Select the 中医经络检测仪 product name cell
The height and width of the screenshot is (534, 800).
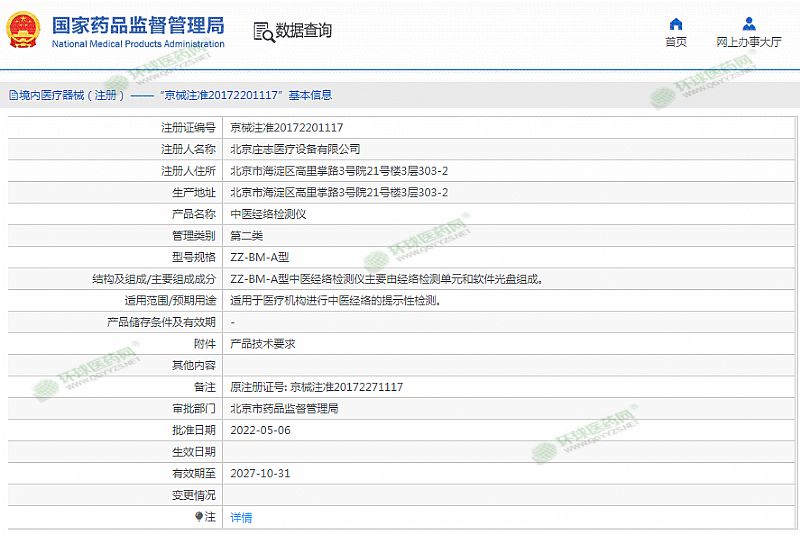tap(268, 214)
